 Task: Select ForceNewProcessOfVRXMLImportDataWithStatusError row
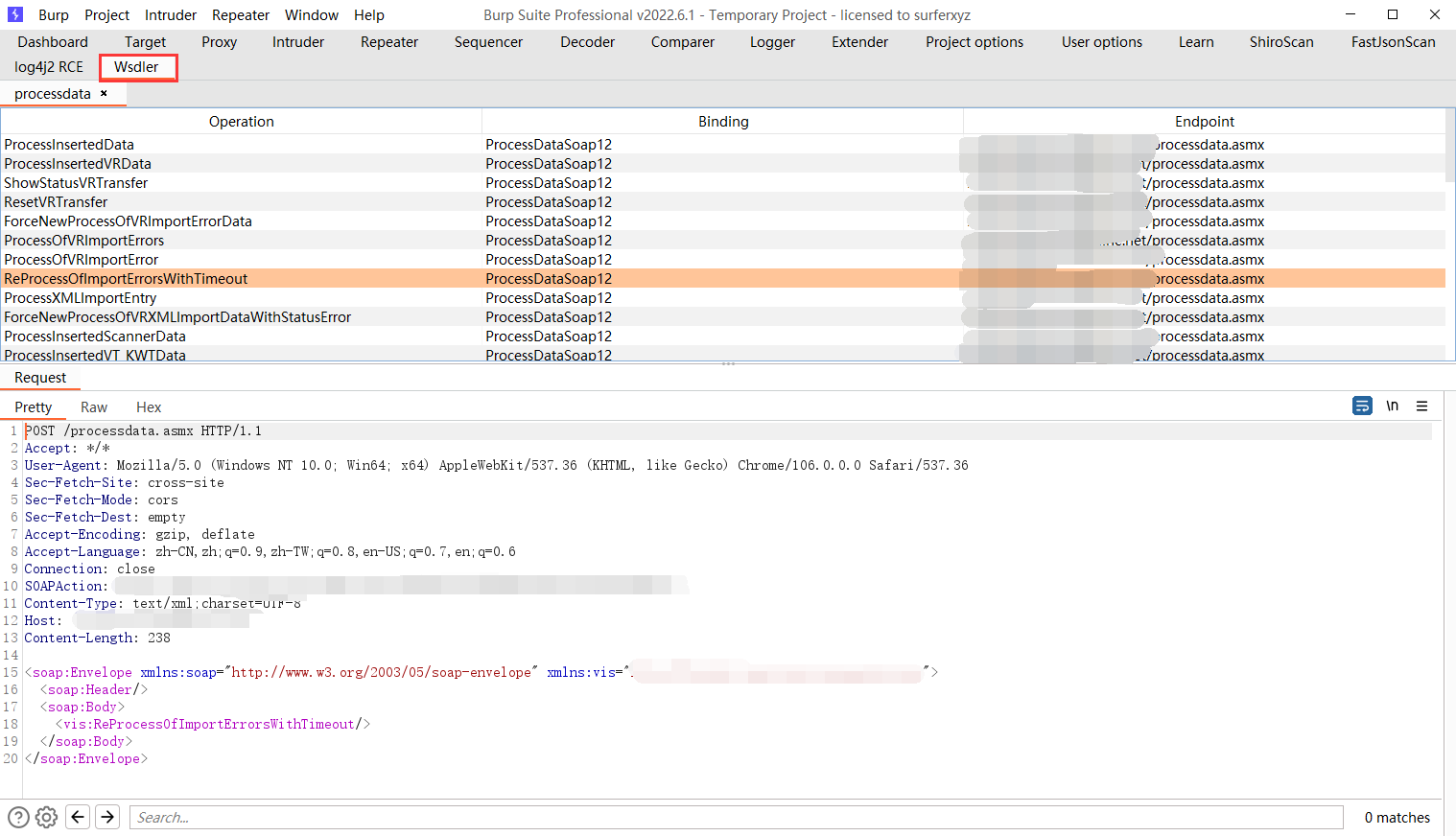pos(723,316)
